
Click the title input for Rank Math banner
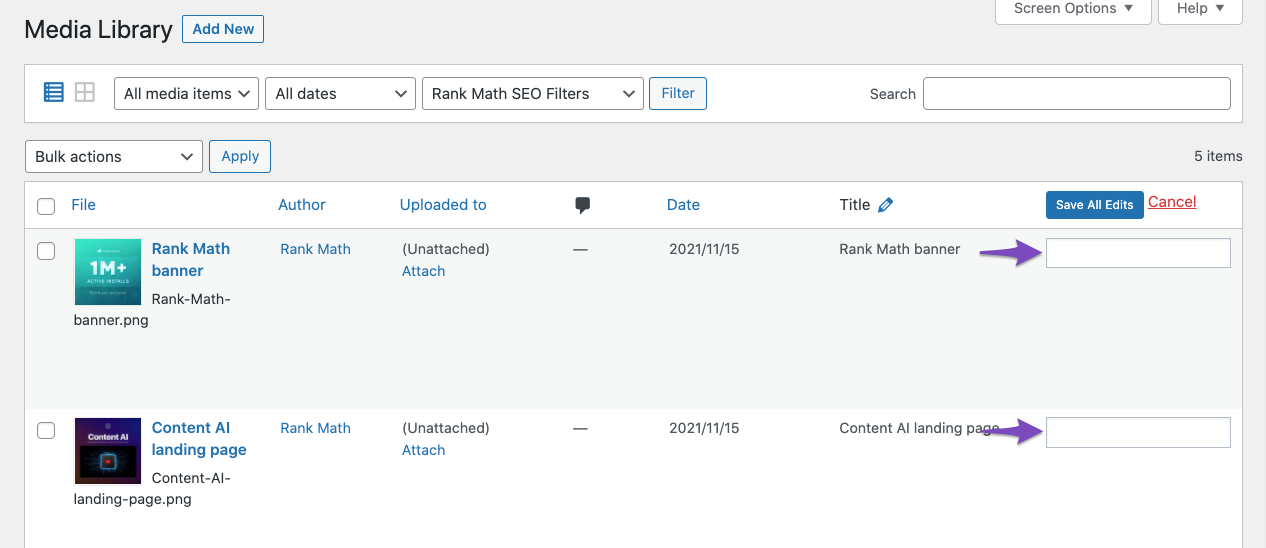(1138, 253)
